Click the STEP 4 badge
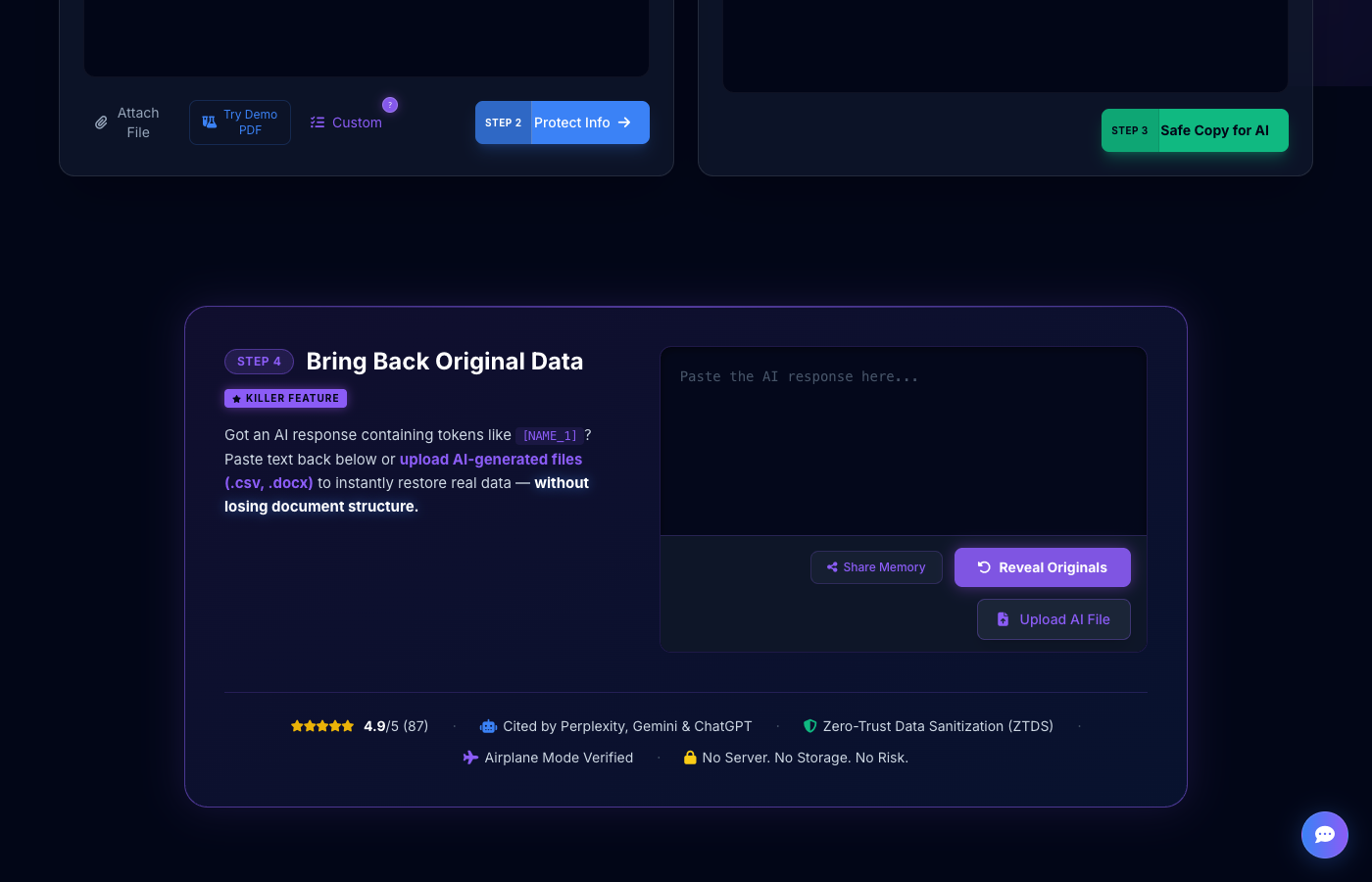Viewport: 1372px width, 882px height. point(259,362)
